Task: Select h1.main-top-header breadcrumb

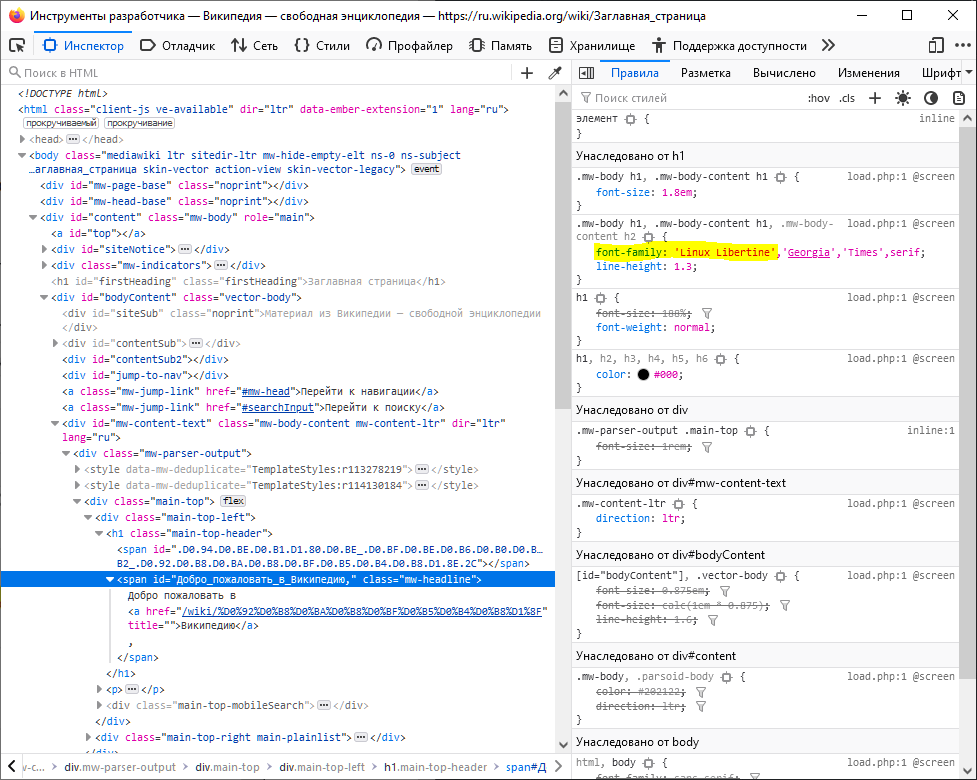Action: click(435, 767)
